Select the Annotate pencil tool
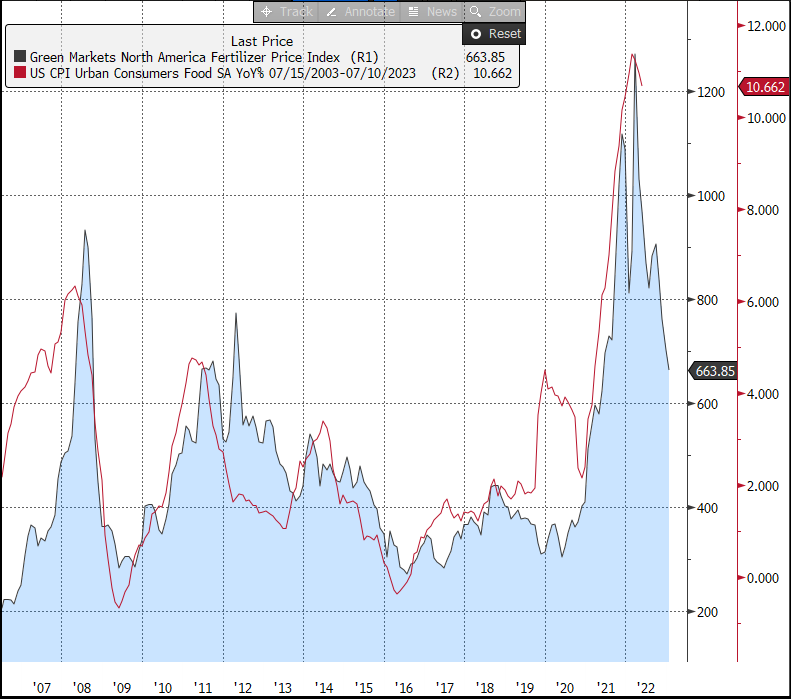Screen dimensions: 791x699 360,12
